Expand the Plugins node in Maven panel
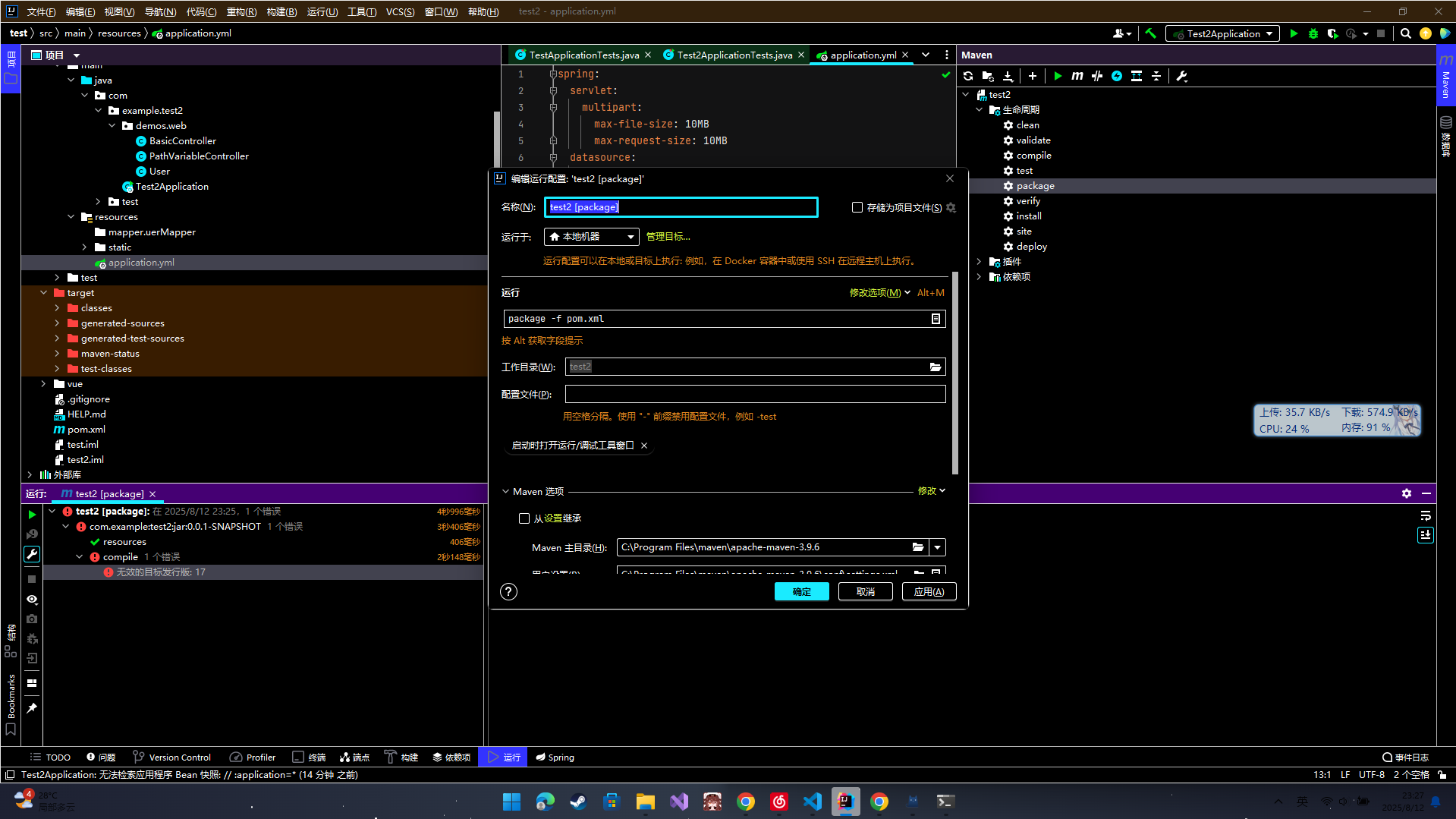 (x=979, y=262)
